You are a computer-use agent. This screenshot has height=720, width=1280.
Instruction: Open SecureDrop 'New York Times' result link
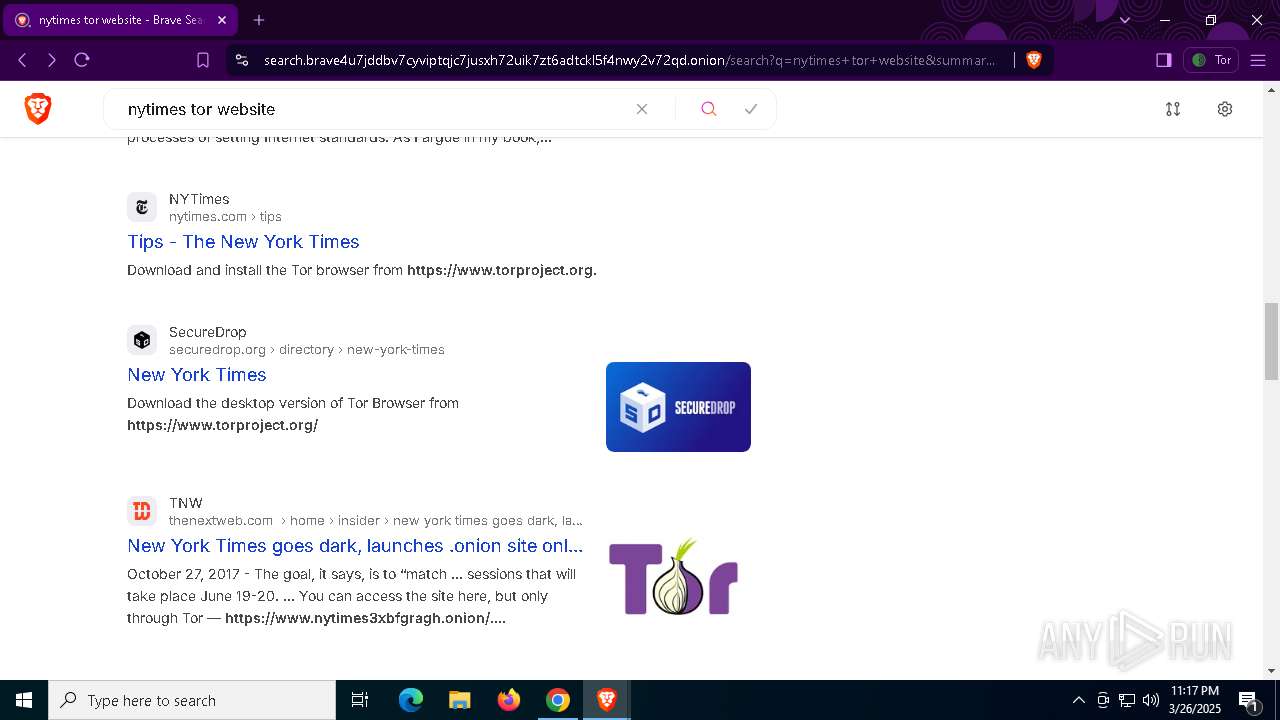(x=197, y=375)
